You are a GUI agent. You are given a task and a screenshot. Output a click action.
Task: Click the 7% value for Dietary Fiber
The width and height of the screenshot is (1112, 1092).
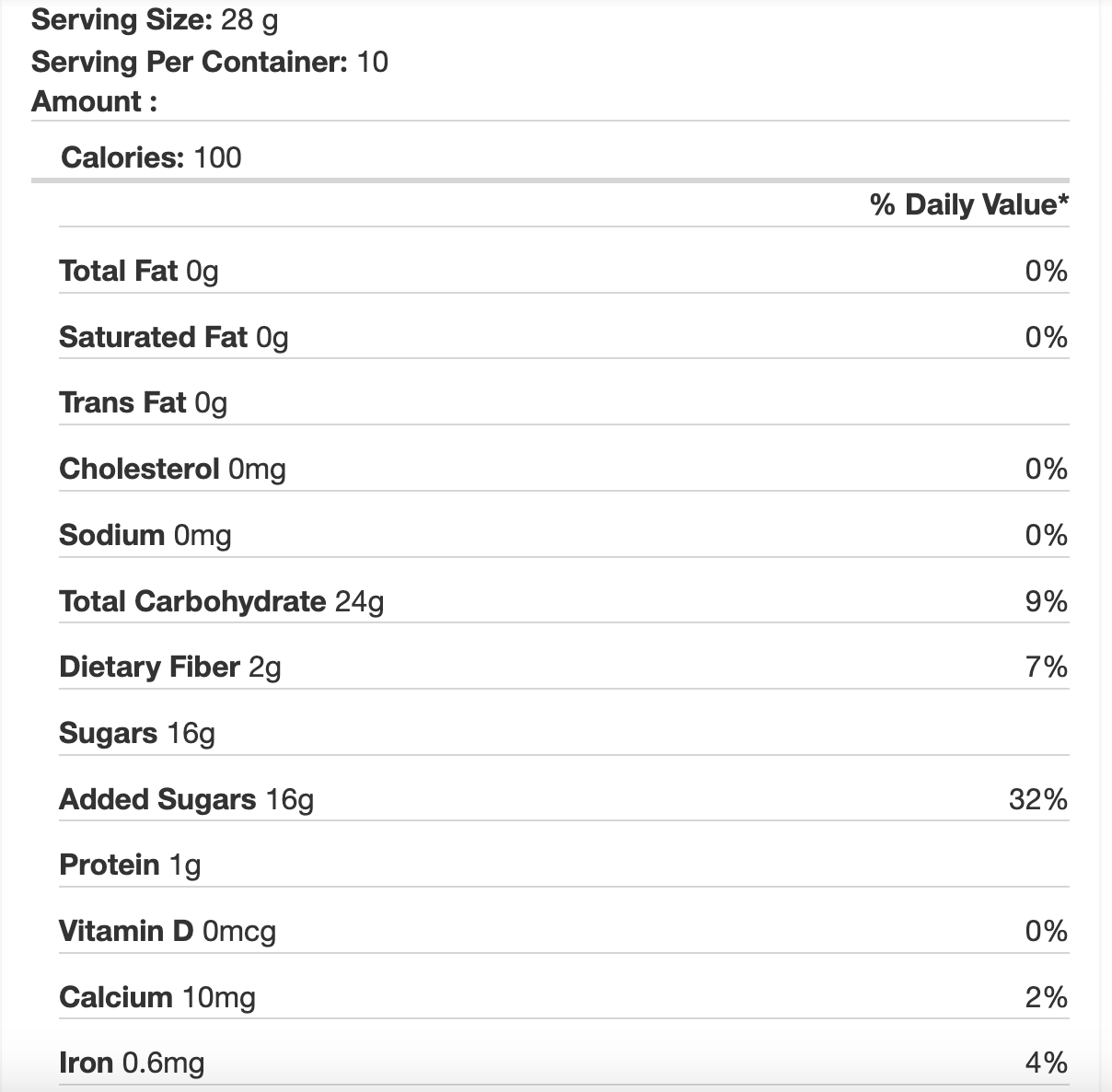[1046, 667]
